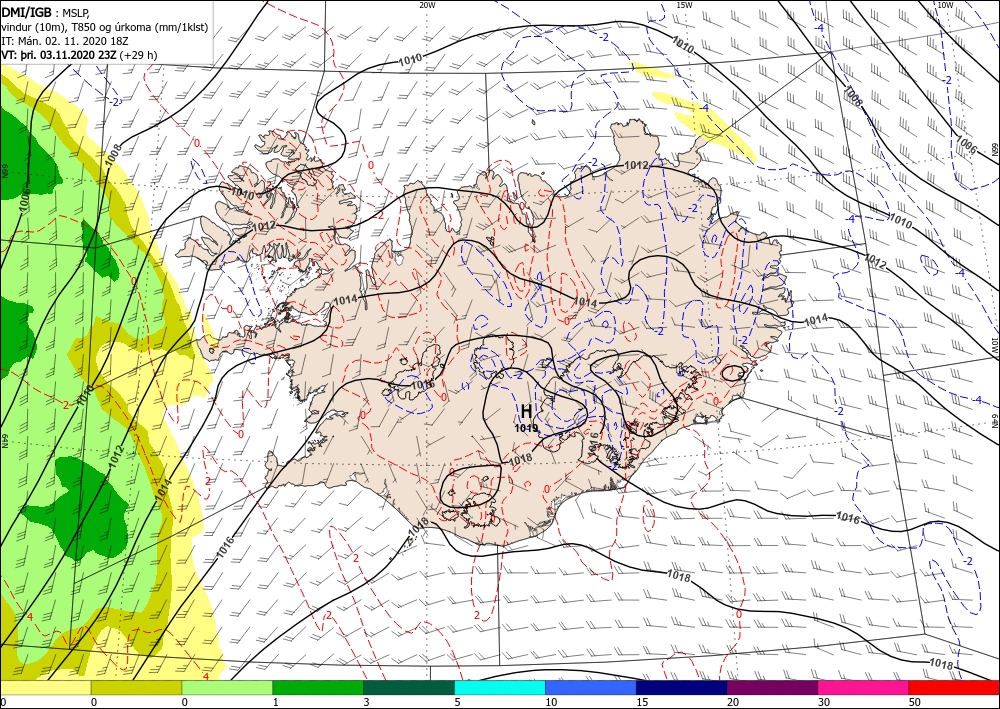Click the 'vindur (10m), T850 og úrkoma' line
The height and width of the screenshot is (709, 1000).
105,27
